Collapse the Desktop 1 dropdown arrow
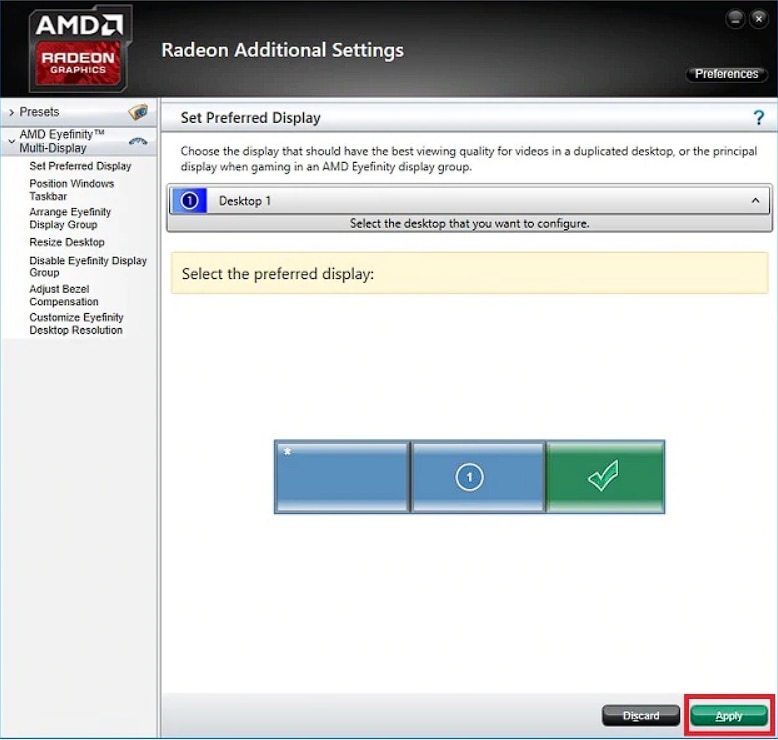778x740 pixels. click(x=755, y=201)
